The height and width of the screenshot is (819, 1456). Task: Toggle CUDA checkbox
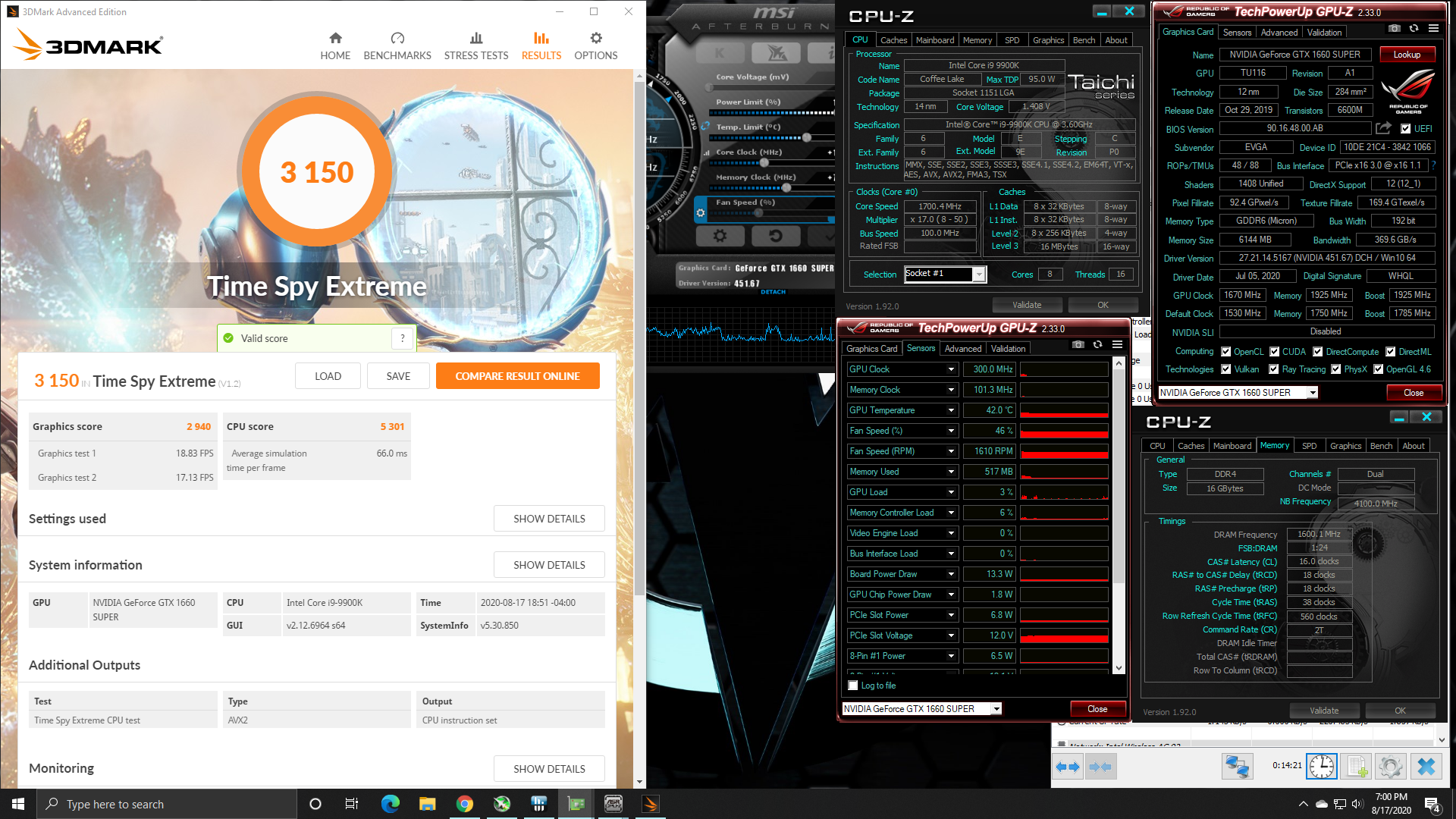pyautogui.click(x=1274, y=352)
